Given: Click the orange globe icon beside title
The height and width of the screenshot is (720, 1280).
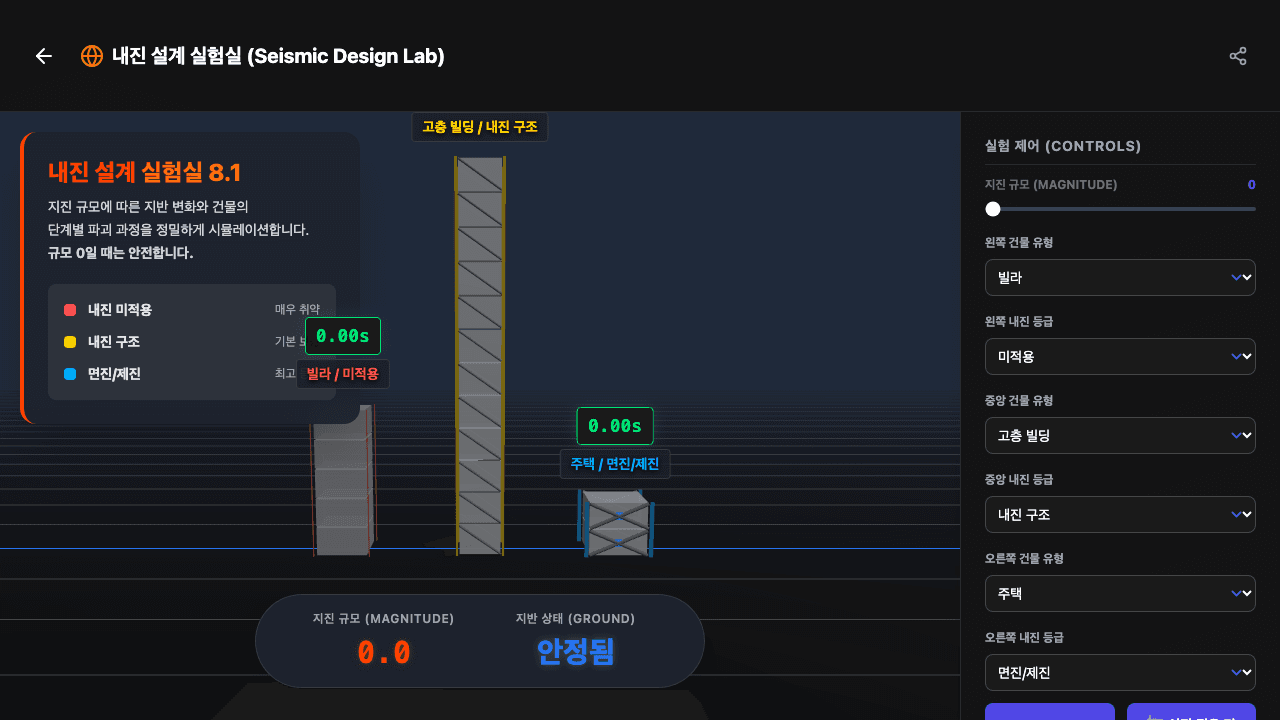Looking at the screenshot, I should coord(92,56).
